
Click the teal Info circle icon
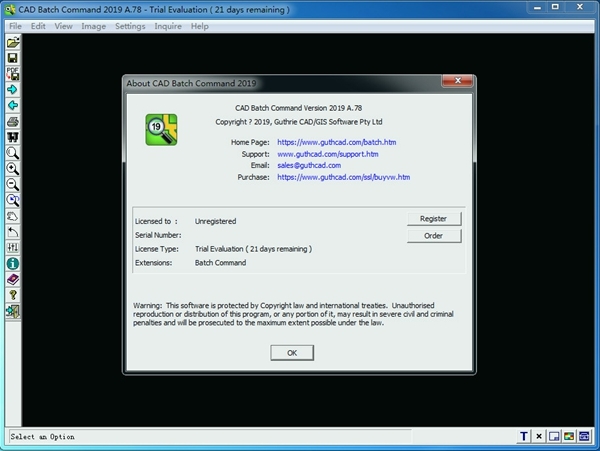(x=13, y=264)
